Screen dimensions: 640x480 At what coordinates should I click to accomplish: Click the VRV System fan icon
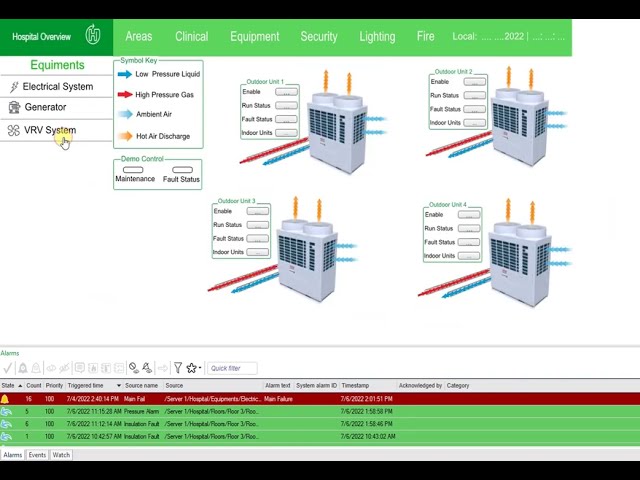click(13, 130)
